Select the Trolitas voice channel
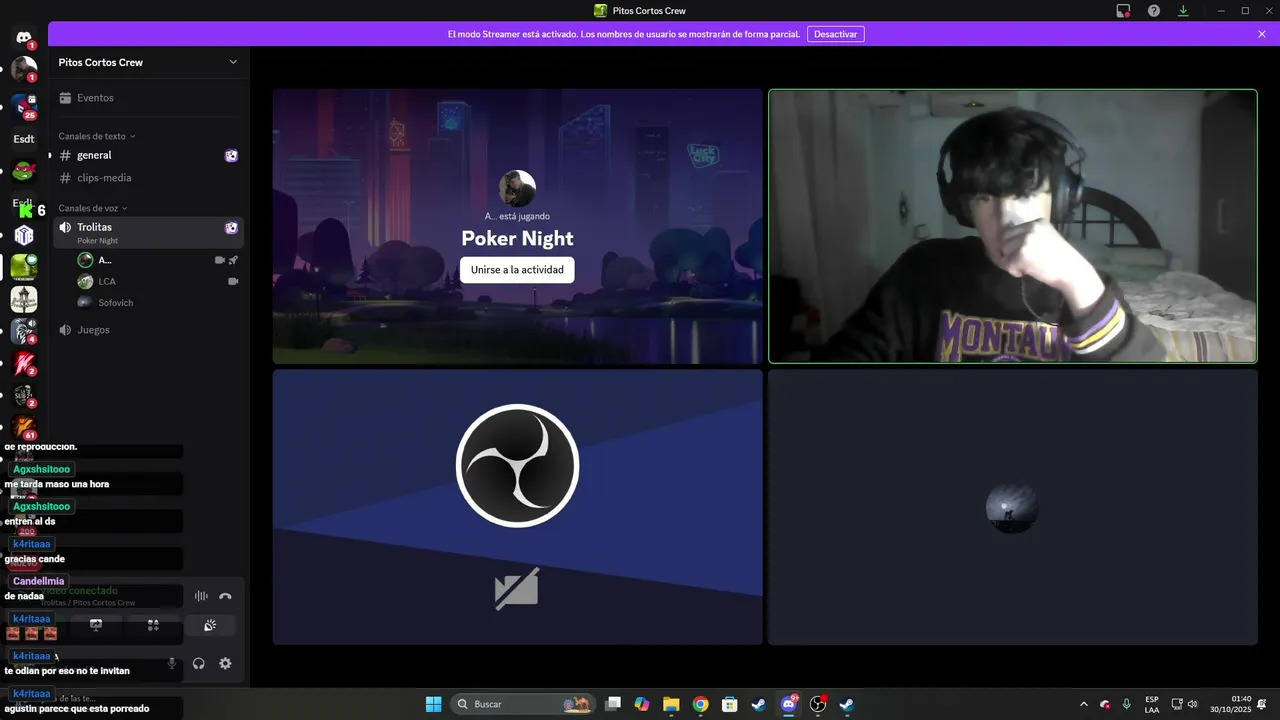 pos(148,232)
